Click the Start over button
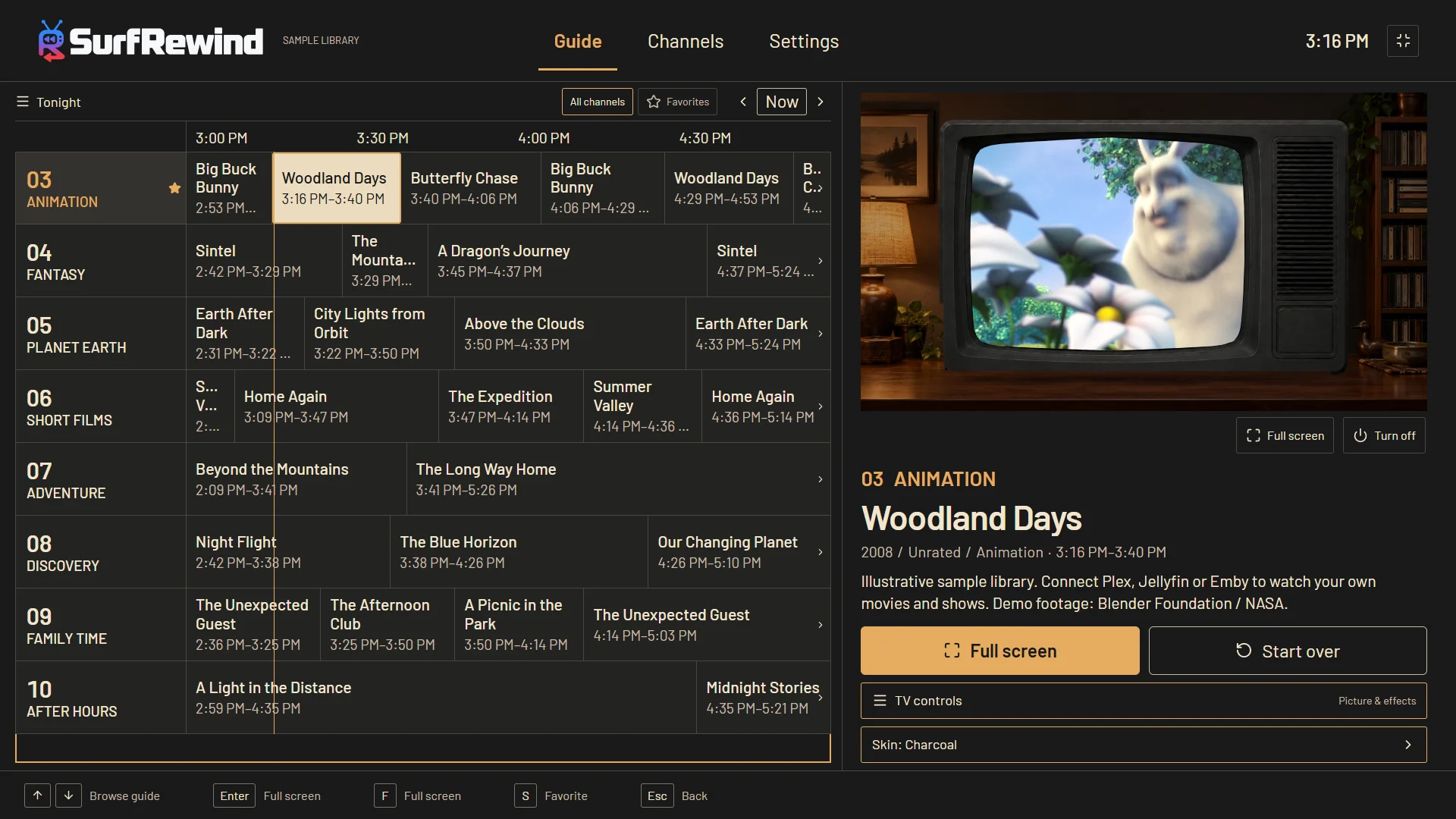Viewport: 1456px width, 819px height. (1288, 651)
